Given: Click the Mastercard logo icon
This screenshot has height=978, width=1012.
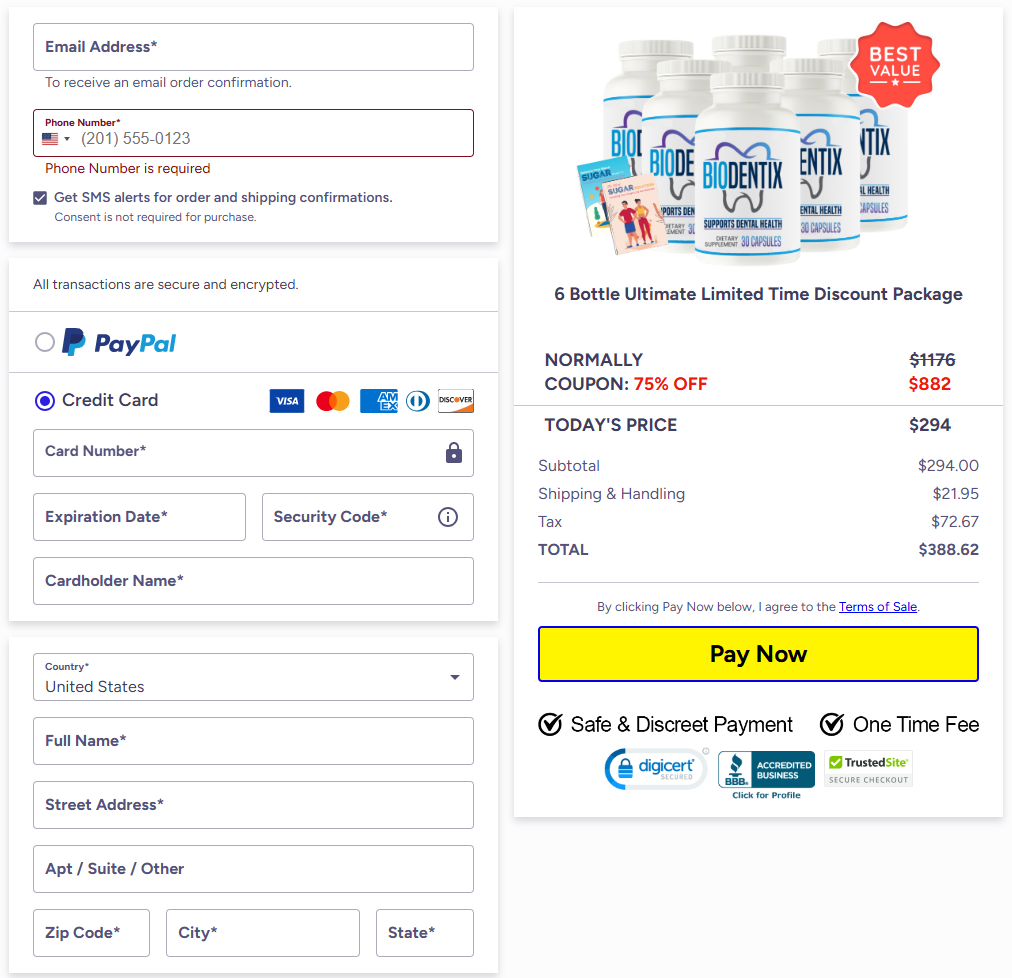Looking at the screenshot, I should (332, 401).
